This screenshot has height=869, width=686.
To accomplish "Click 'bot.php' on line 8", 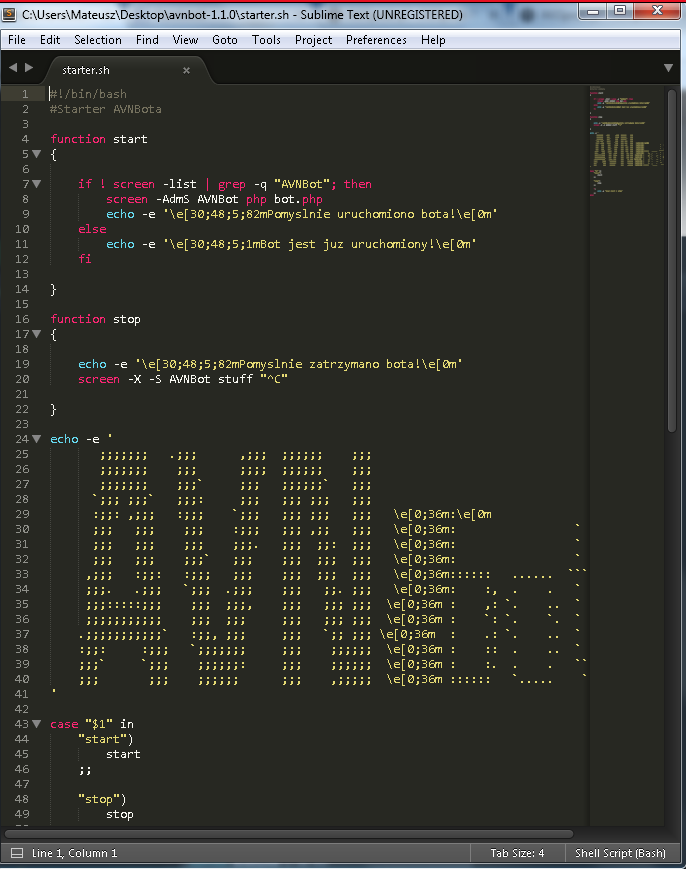I will [x=298, y=199].
